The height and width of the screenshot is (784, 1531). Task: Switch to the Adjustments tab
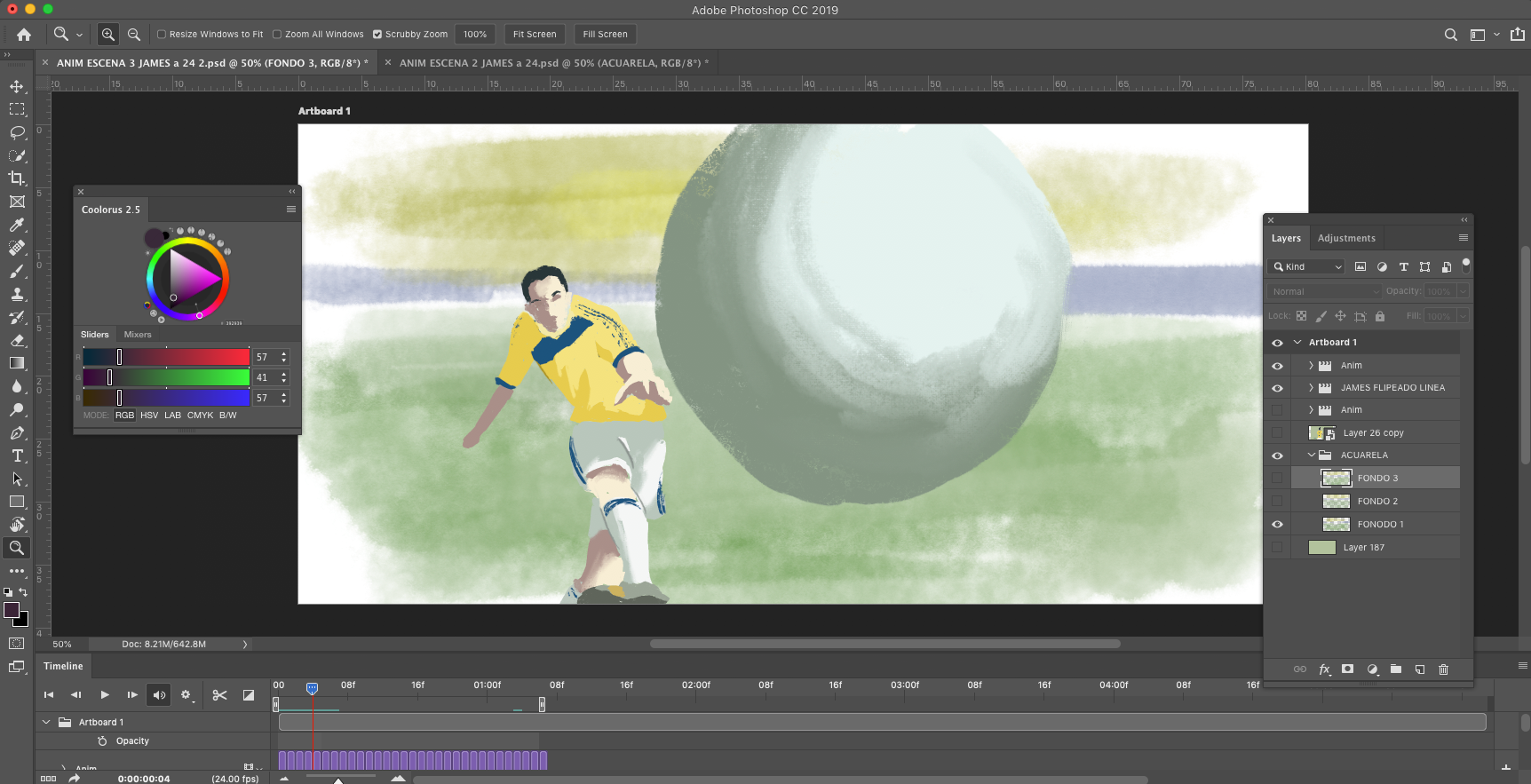(x=1346, y=238)
